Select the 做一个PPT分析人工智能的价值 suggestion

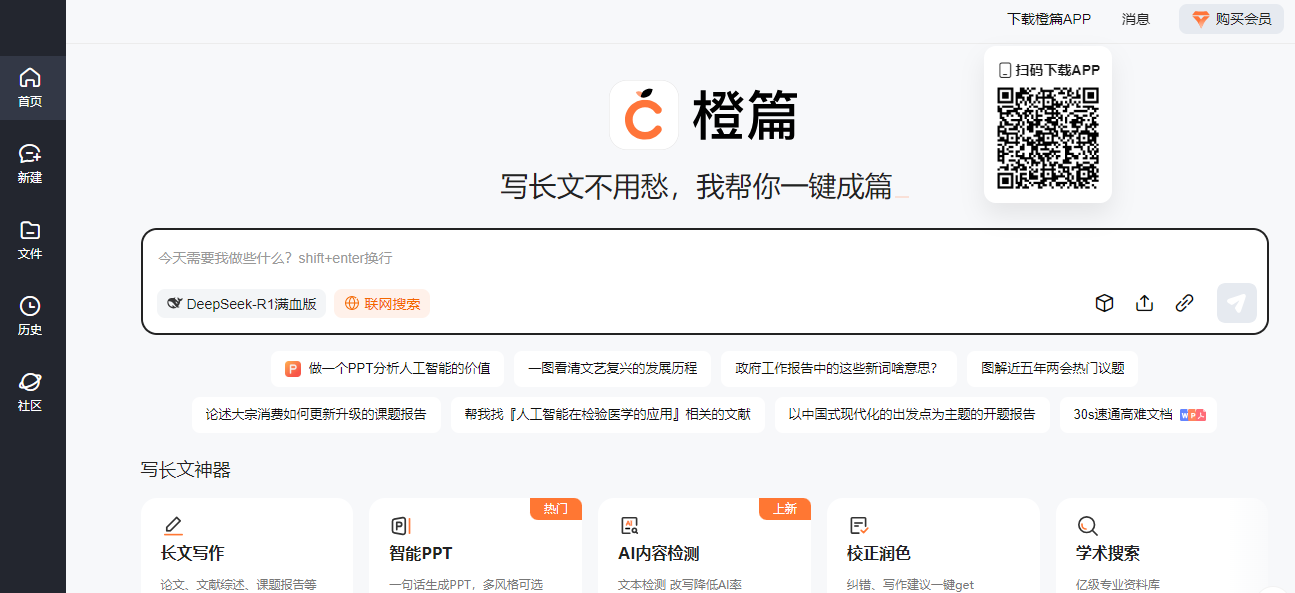[x=388, y=368]
